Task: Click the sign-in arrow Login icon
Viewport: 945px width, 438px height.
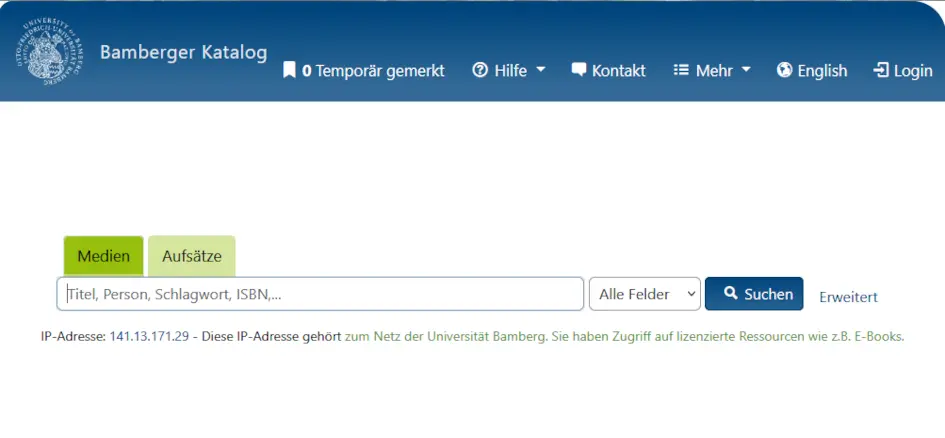Action: 881,70
